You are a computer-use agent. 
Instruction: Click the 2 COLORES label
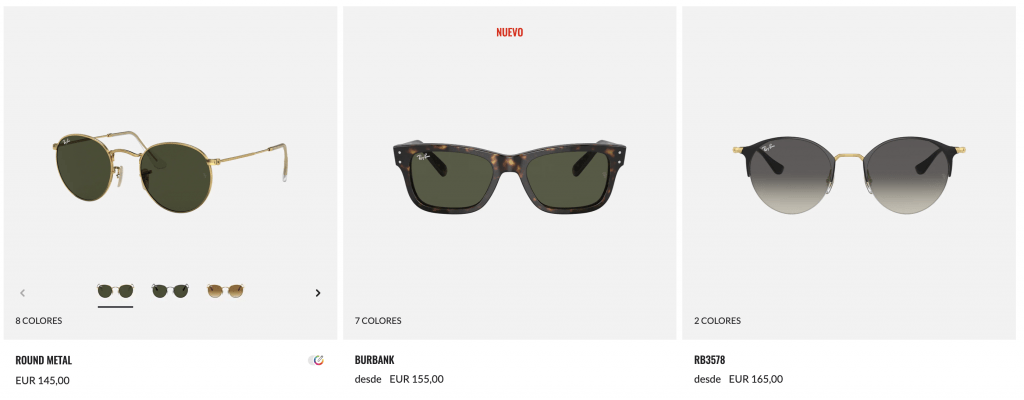coord(717,321)
